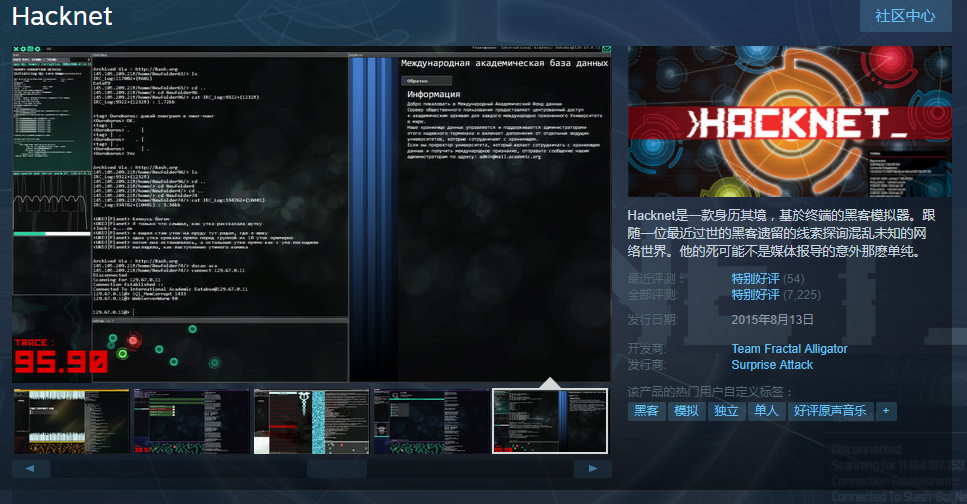The height and width of the screenshot is (504, 967).
Task: Click the 该产品的热门用户自定义标签 label
Action: click(x=710, y=392)
